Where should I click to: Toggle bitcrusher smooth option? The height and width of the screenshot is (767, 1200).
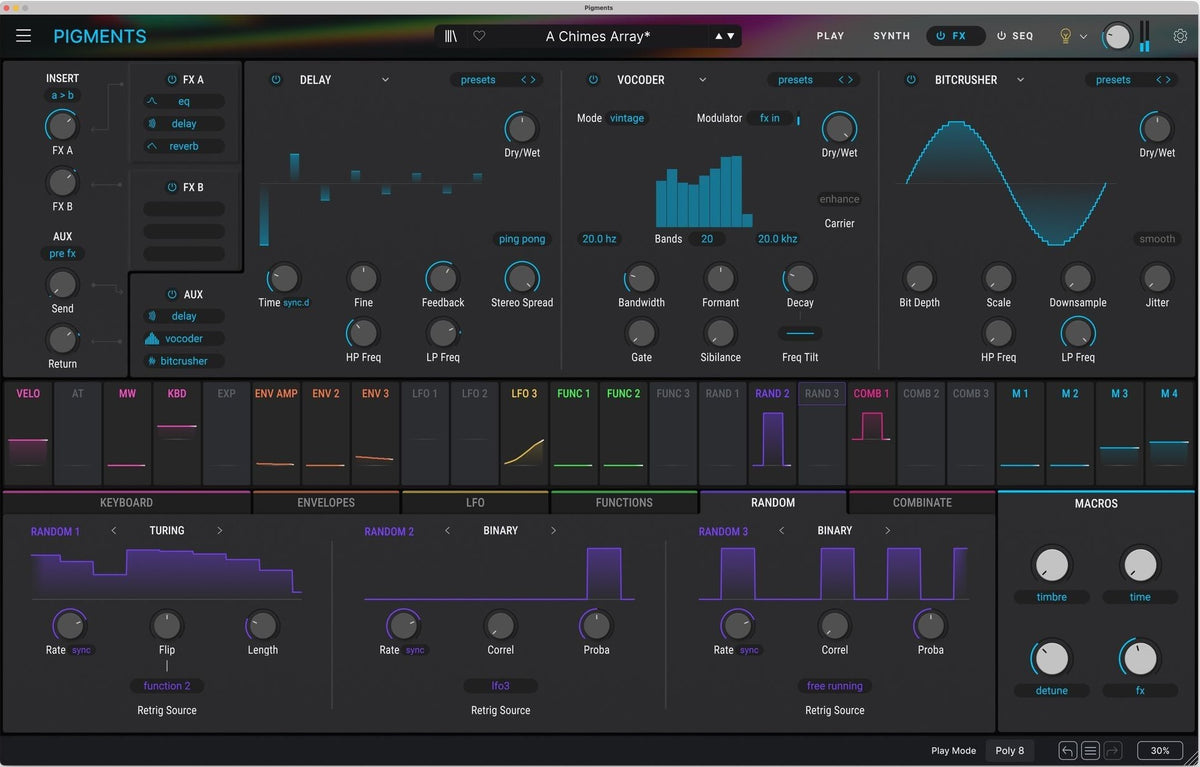click(x=1157, y=239)
